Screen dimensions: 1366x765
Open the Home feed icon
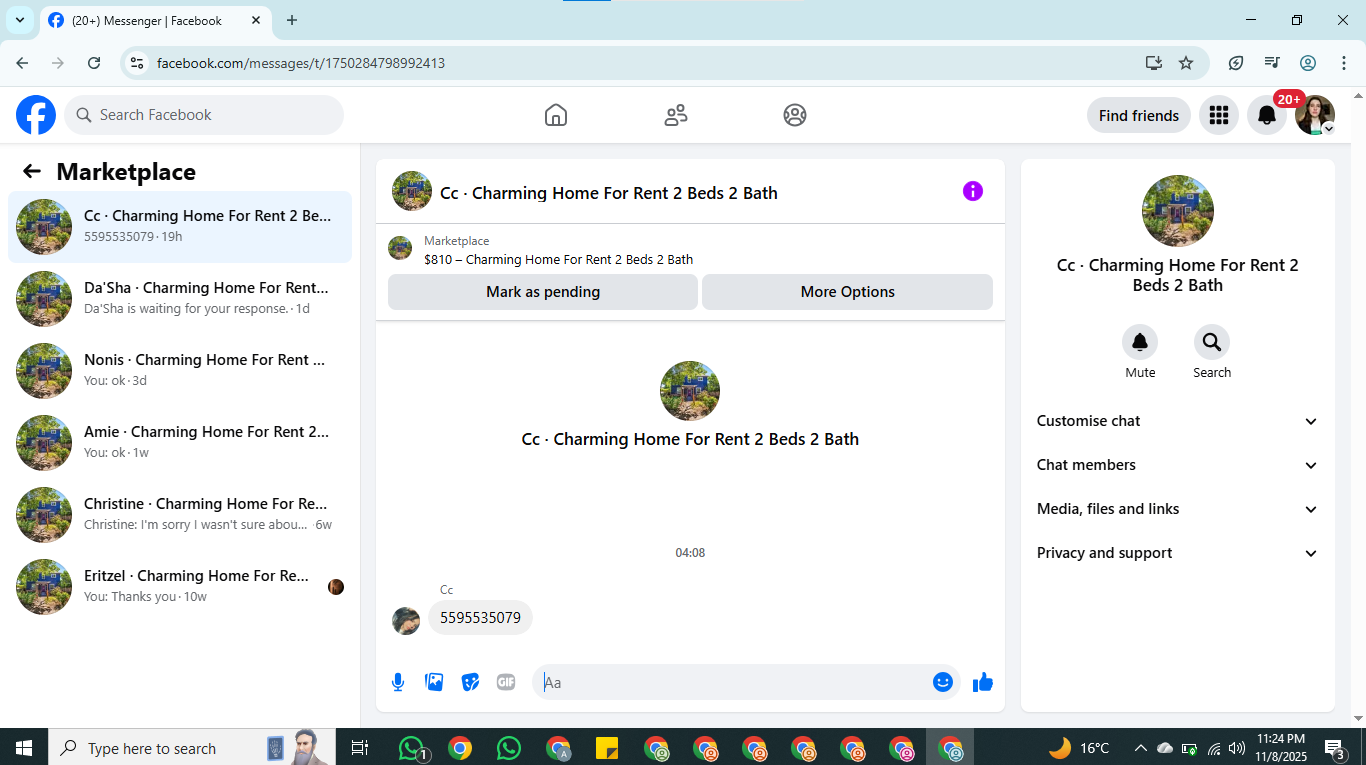[x=556, y=115]
